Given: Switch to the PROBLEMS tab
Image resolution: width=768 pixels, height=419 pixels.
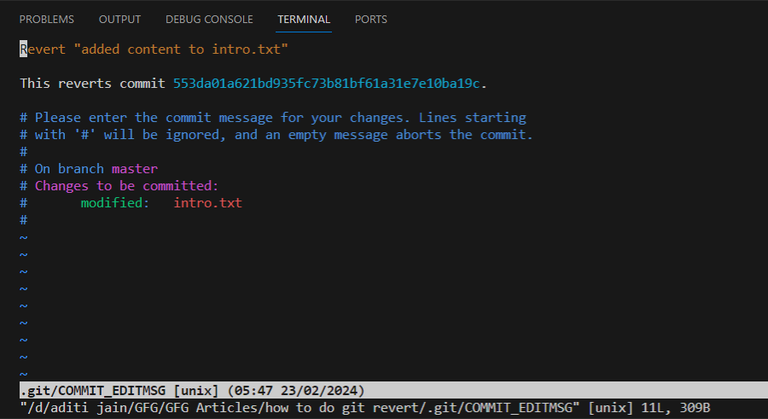Looking at the screenshot, I should click(x=47, y=20).
